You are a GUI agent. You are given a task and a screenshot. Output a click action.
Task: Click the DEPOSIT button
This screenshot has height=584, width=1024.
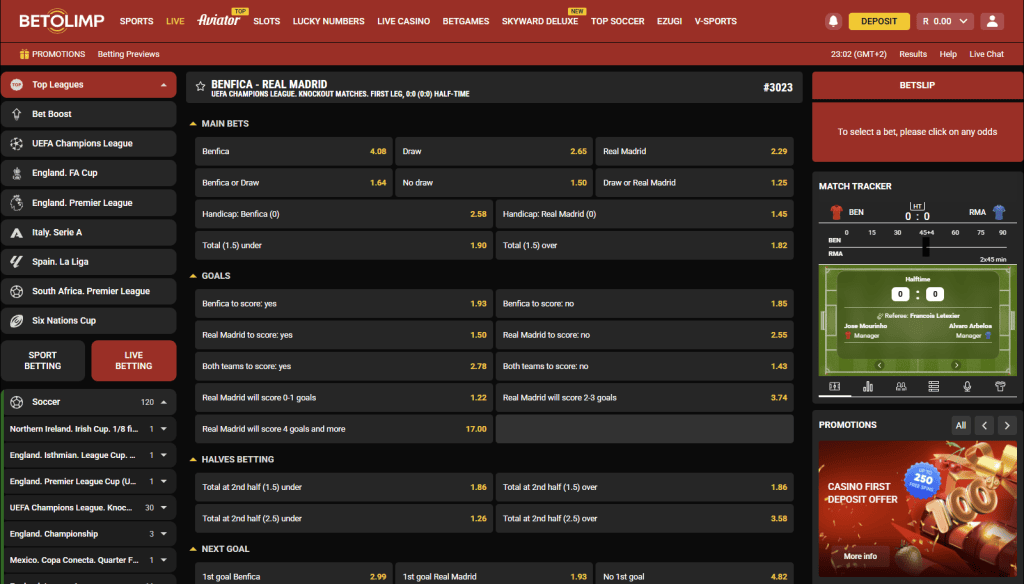tap(879, 22)
